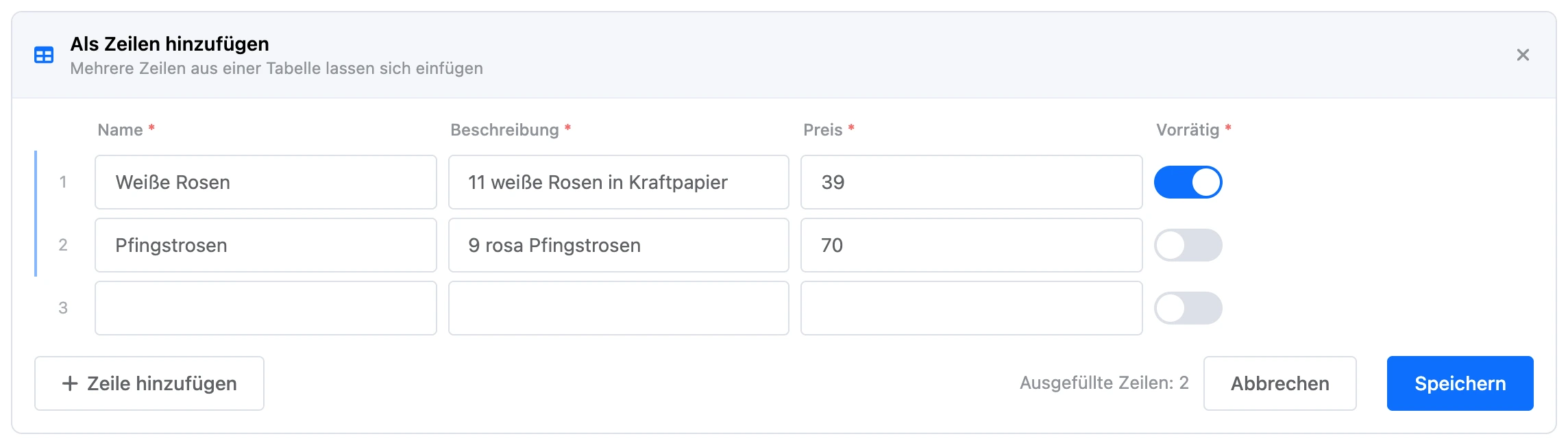
Task: Close the Als Zeilen hinzufügen dialog
Action: (1523, 55)
